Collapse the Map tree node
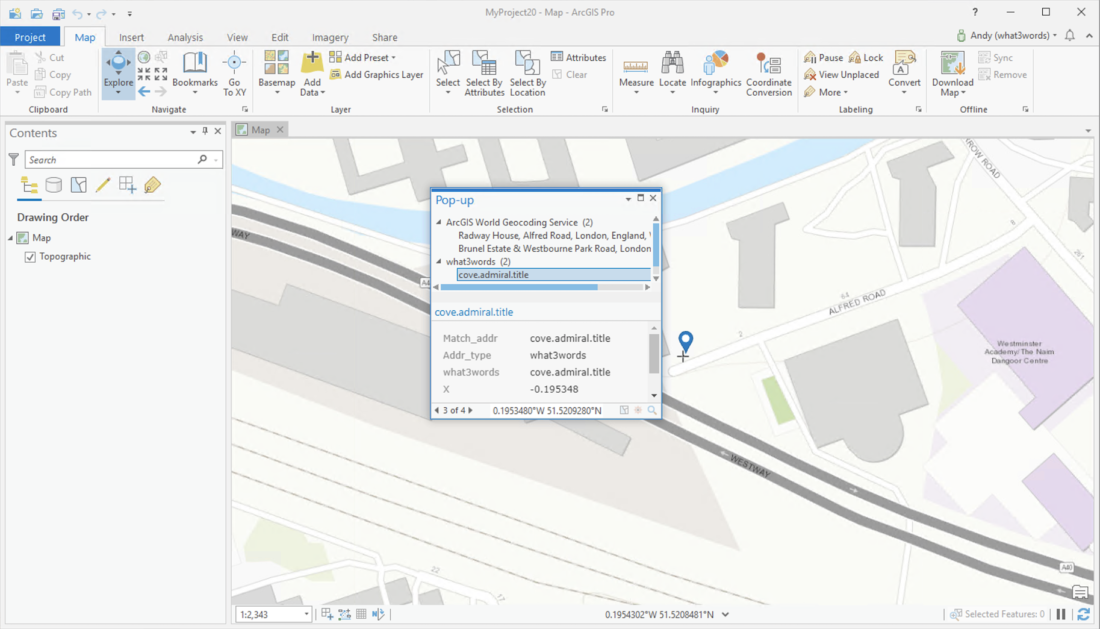The width and height of the screenshot is (1100, 629). pyautogui.click(x=11, y=238)
